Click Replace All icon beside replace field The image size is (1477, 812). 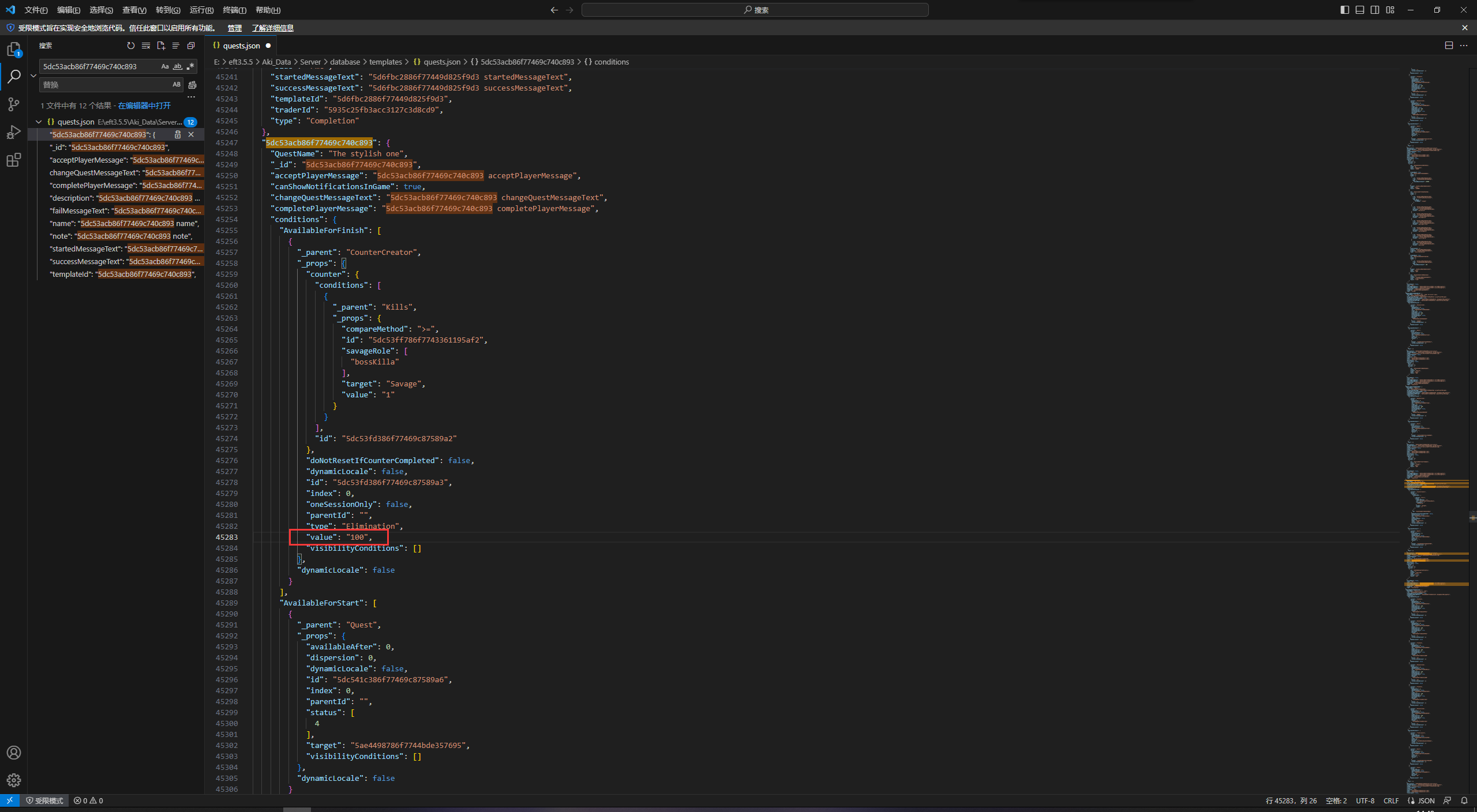[x=192, y=85]
